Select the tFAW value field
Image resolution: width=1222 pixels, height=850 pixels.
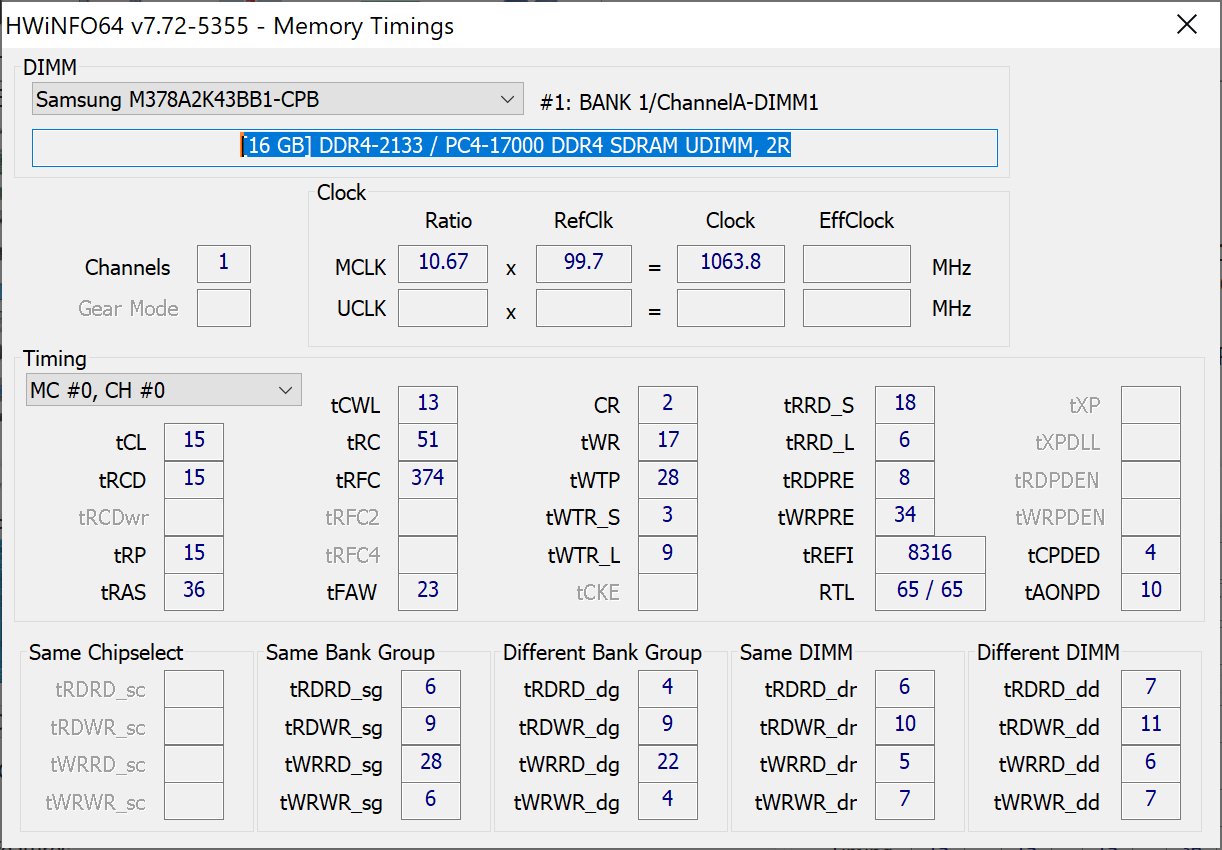427,591
